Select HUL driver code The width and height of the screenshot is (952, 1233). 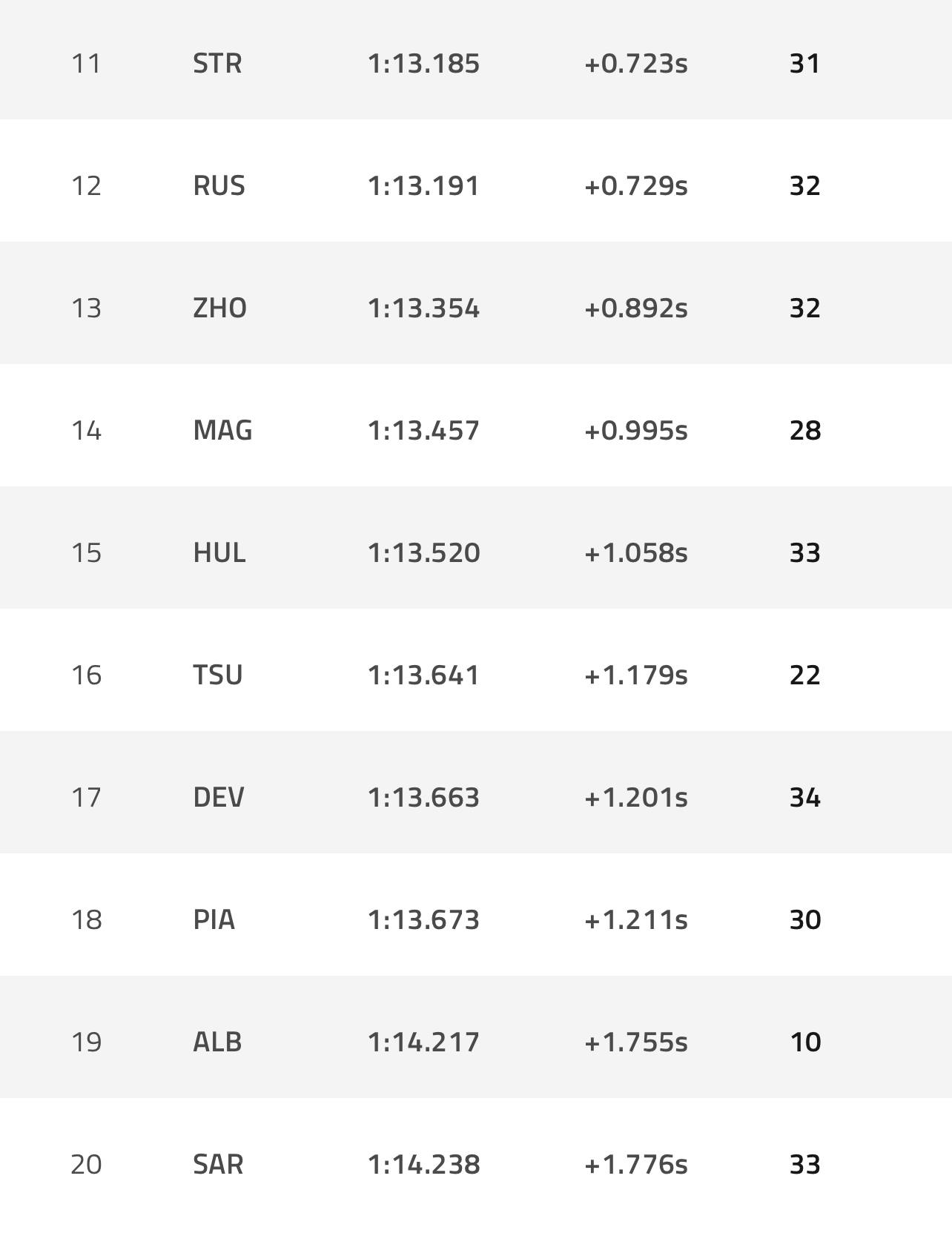[219, 553]
